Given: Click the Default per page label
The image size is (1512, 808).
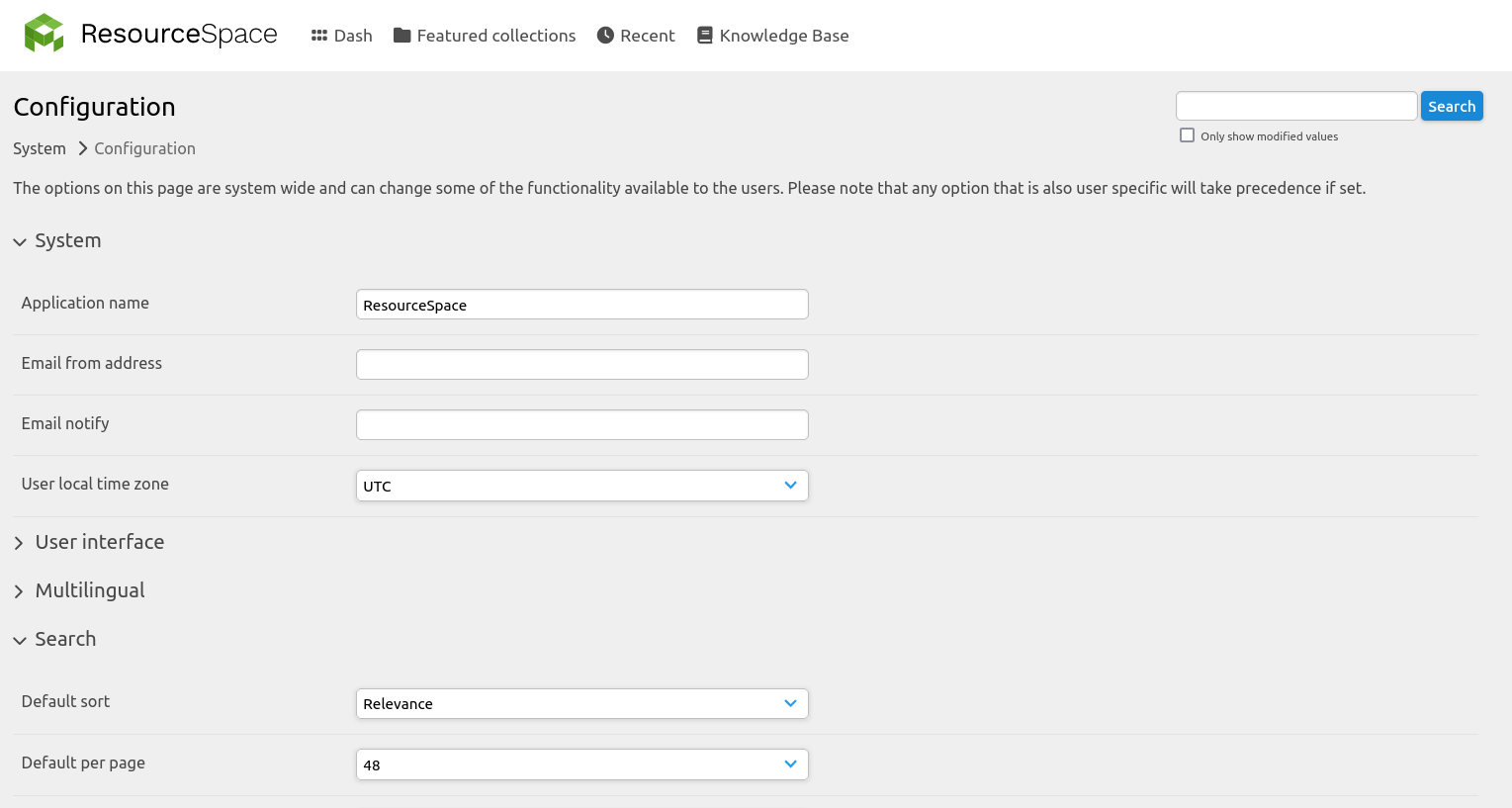Looking at the screenshot, I should (83, 763).
